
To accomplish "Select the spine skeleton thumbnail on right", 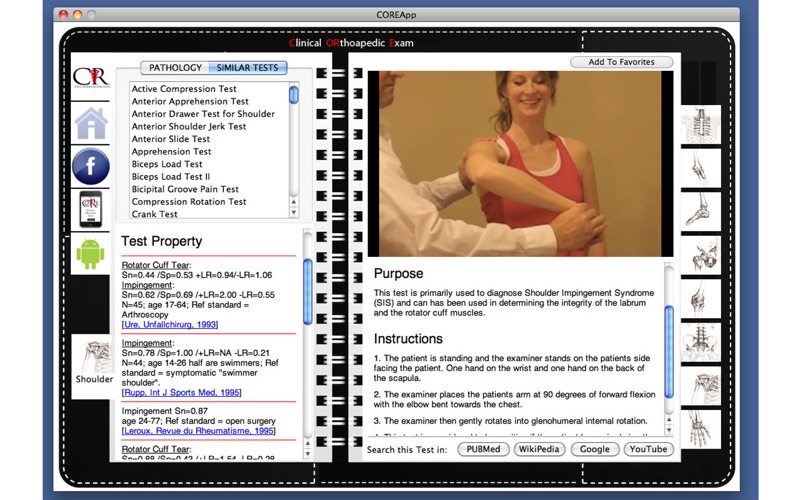I will [x=701, y=125].
